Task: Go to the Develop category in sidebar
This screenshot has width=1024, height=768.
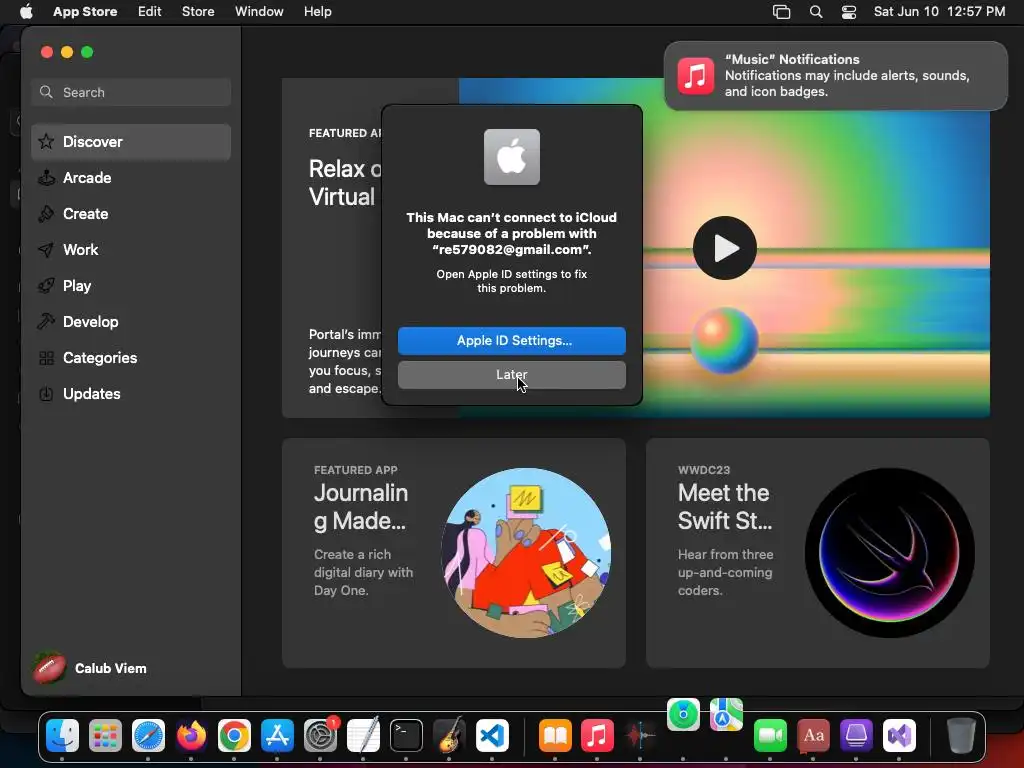Action: [x=131, y=321]
